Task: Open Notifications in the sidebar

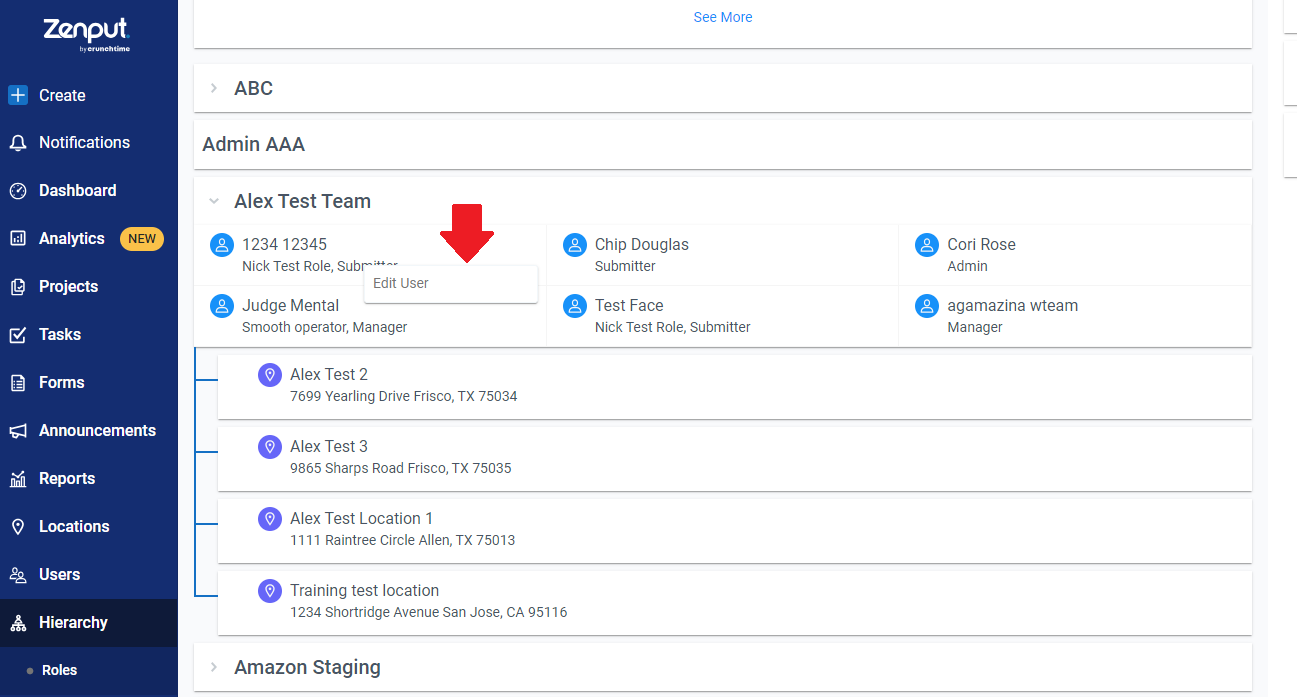Action: [84, 143]
